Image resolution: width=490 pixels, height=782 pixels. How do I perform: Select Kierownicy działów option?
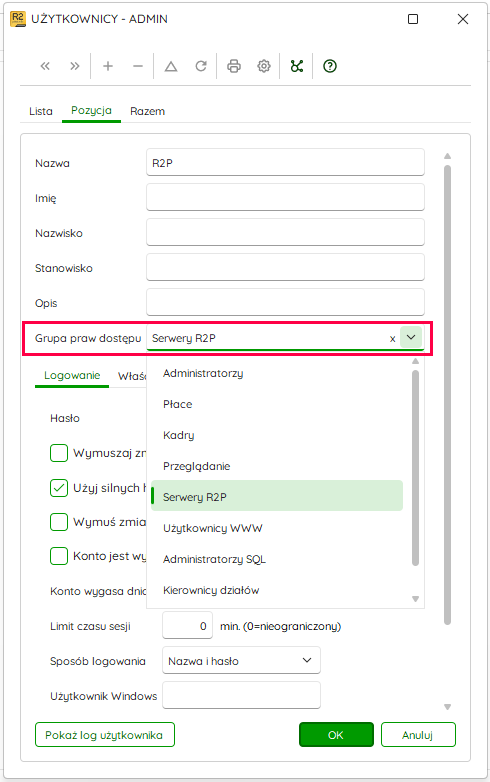point(277,590)
